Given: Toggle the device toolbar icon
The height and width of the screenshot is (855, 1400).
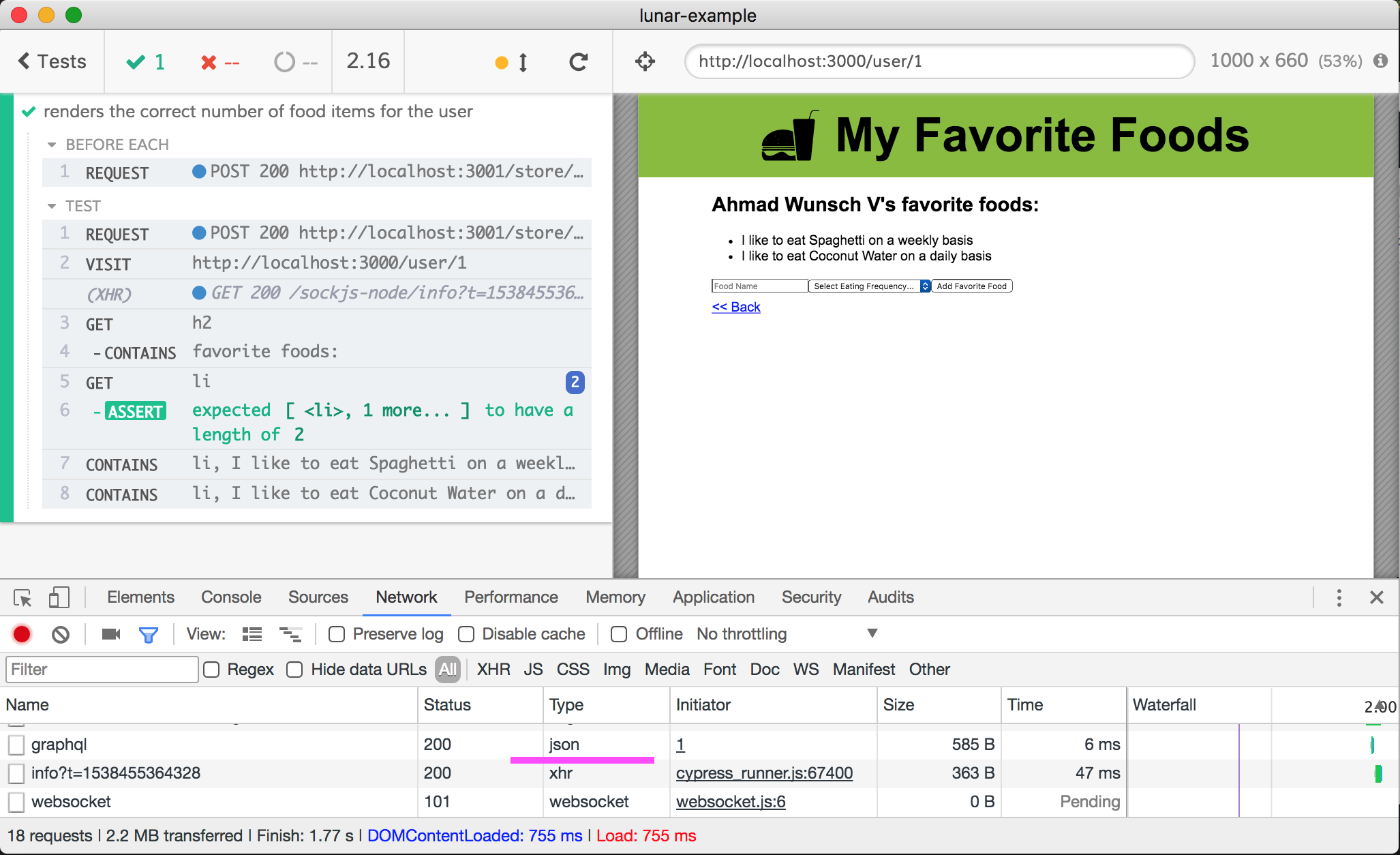Looking at the screenshot, I should (59, 598).
